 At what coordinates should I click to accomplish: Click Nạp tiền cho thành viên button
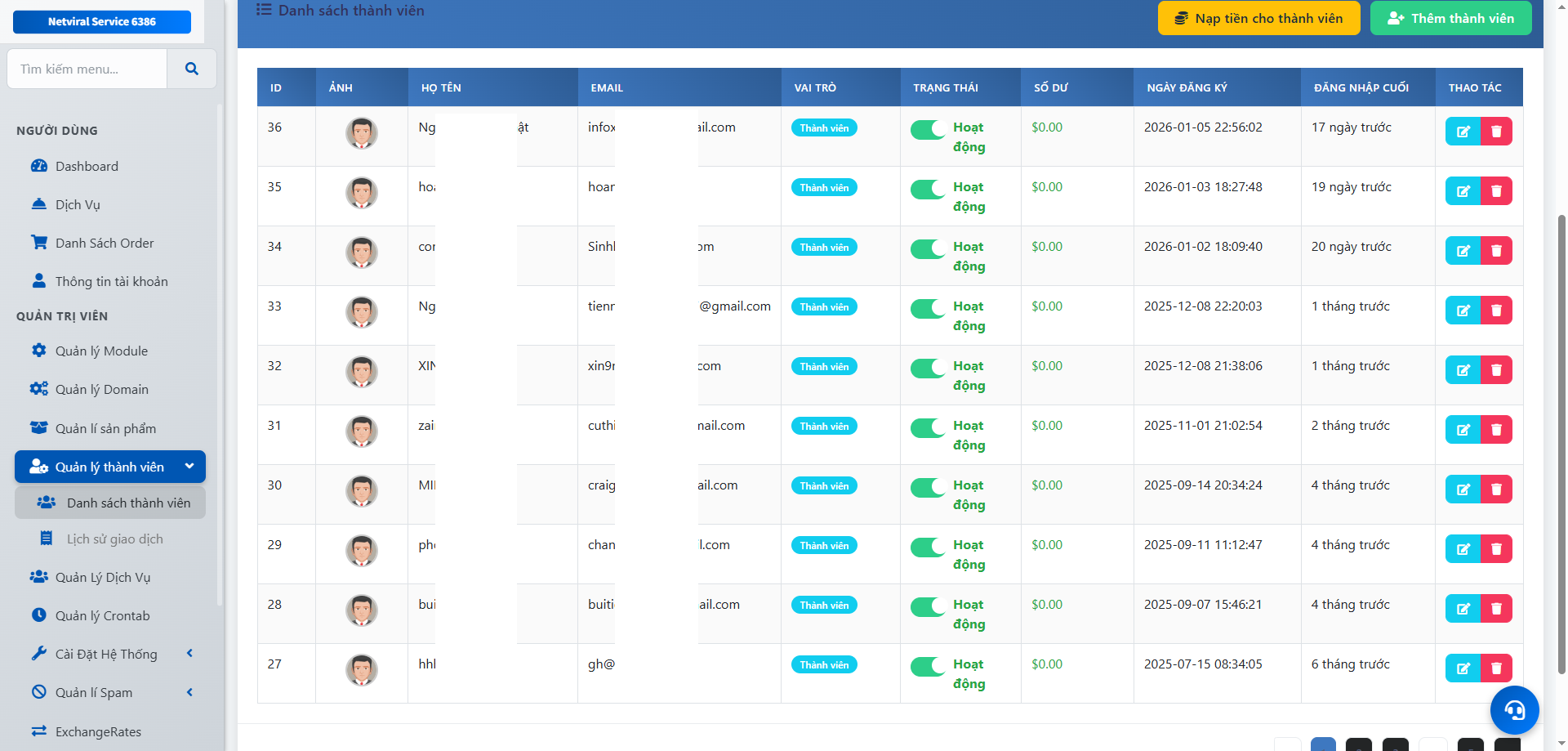(1258, 18)
